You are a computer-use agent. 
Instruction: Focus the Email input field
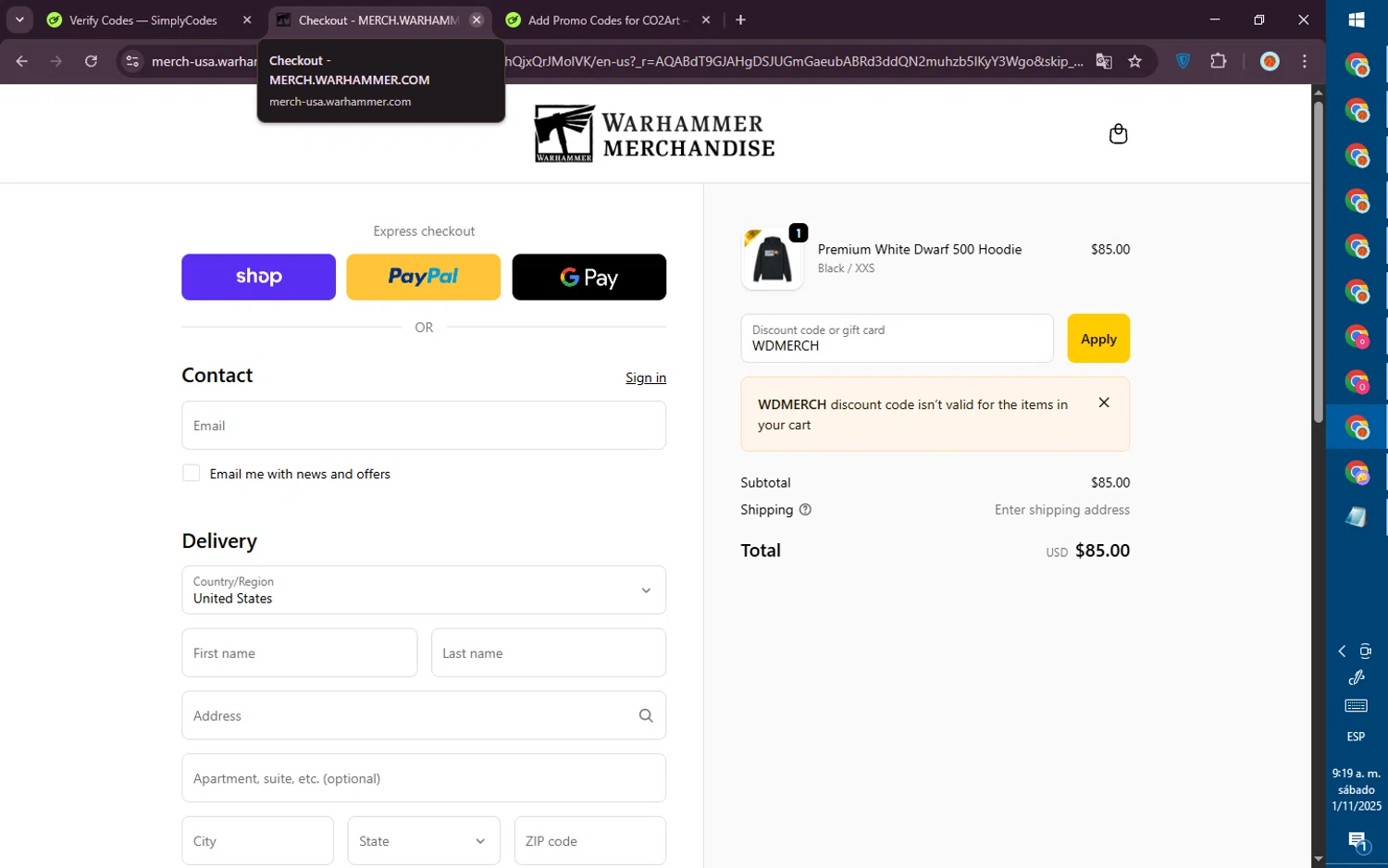424,426
